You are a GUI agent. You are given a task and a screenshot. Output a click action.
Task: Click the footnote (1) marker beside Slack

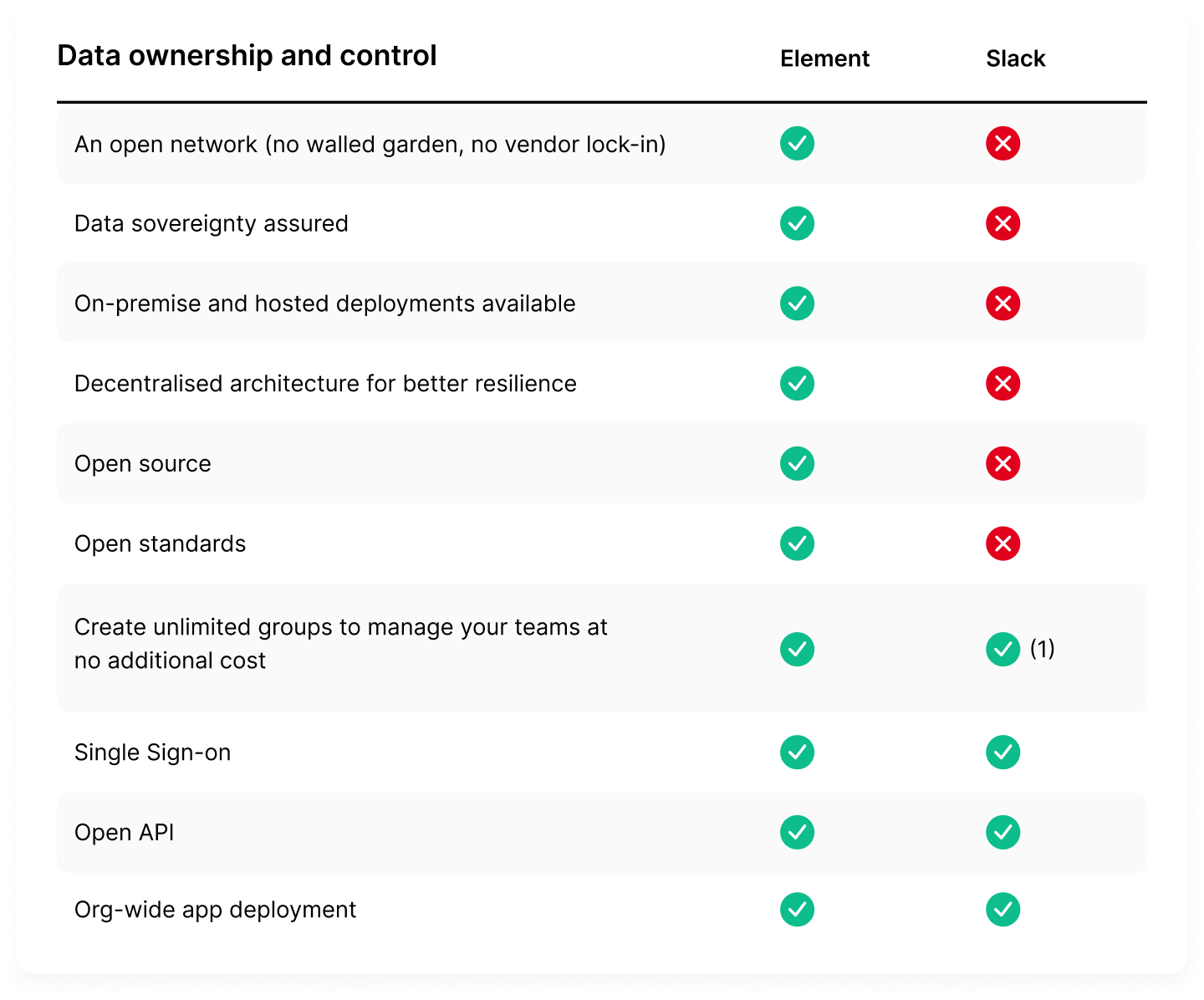point(1042,648)
